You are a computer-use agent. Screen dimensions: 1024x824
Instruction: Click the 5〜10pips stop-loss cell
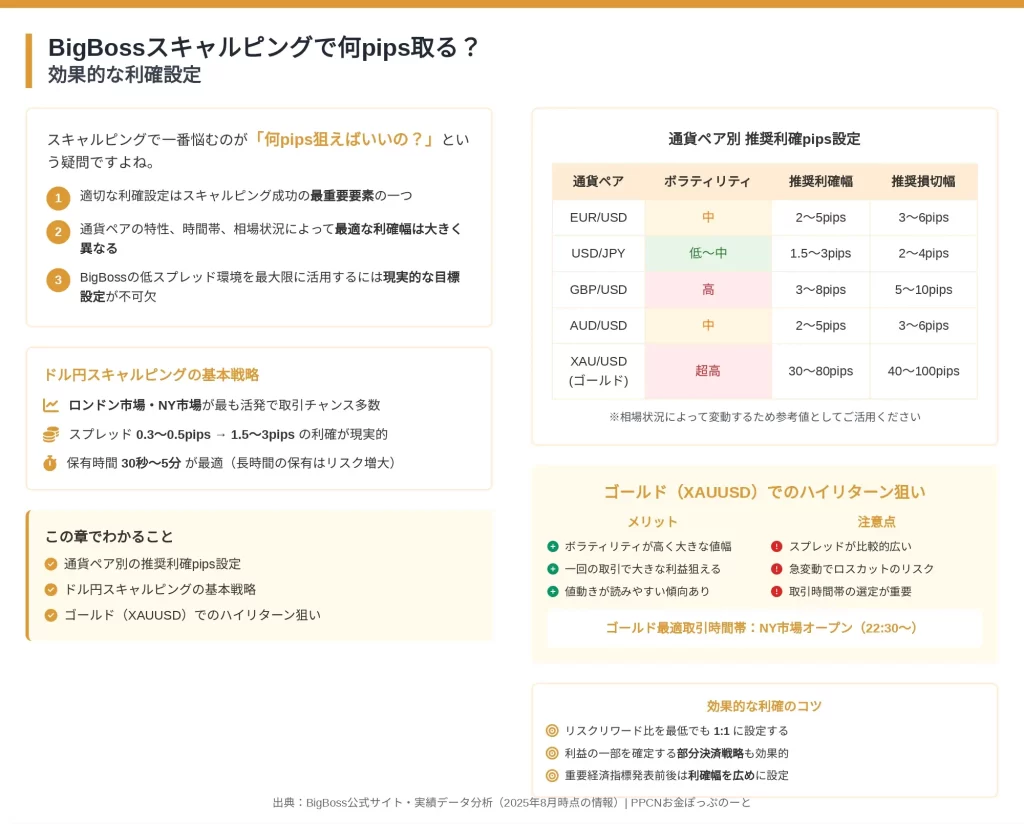click(x=923, y=289)
